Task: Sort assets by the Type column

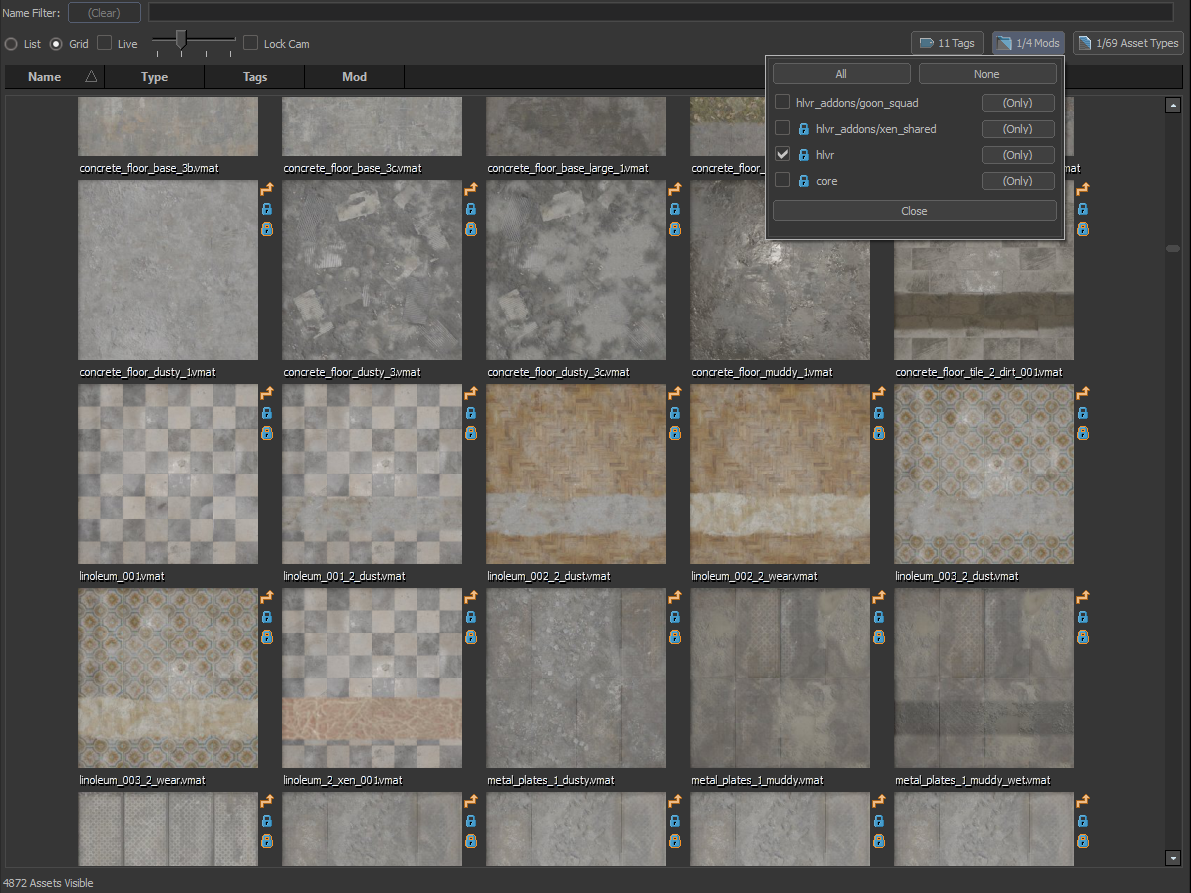Action: click(x=154, y=77)
